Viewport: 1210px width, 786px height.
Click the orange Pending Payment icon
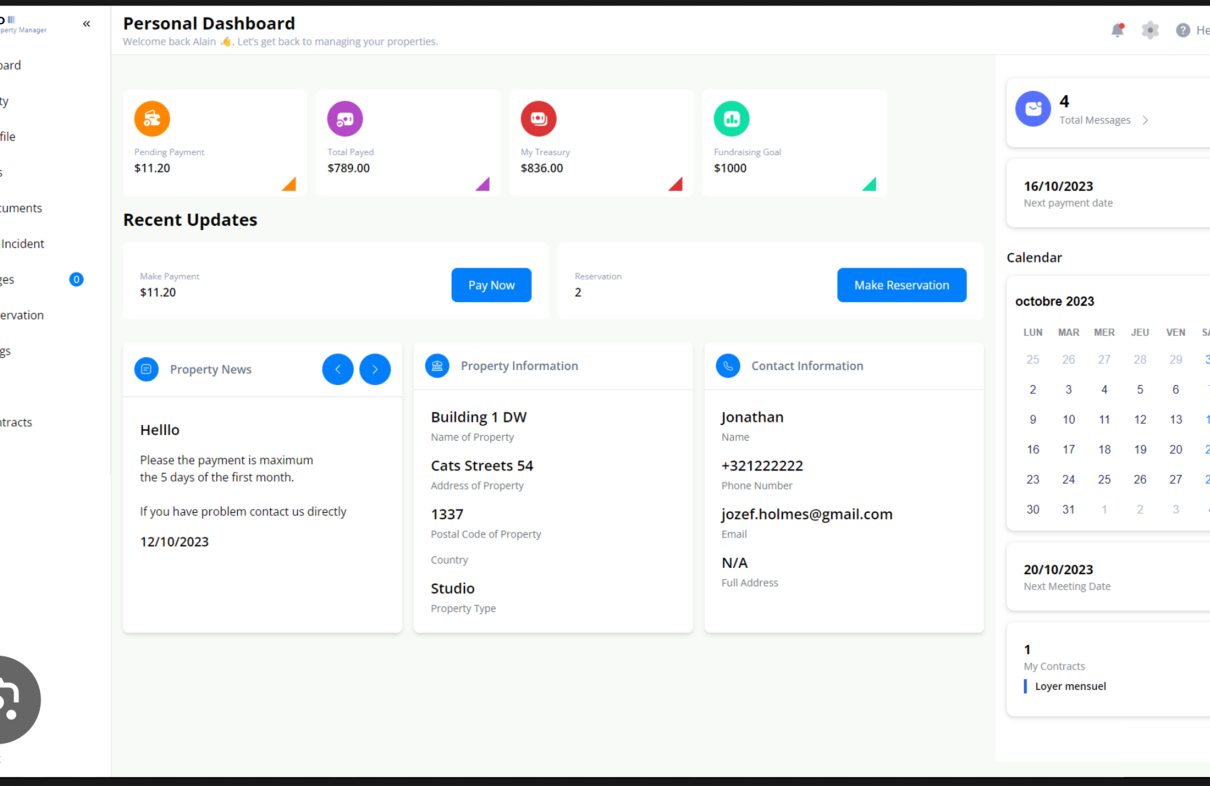152,119
